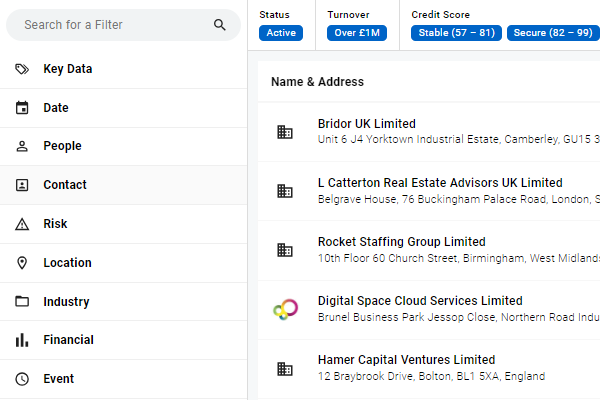
Task: Click the Date calendar icon
Action: pos(22,108)
